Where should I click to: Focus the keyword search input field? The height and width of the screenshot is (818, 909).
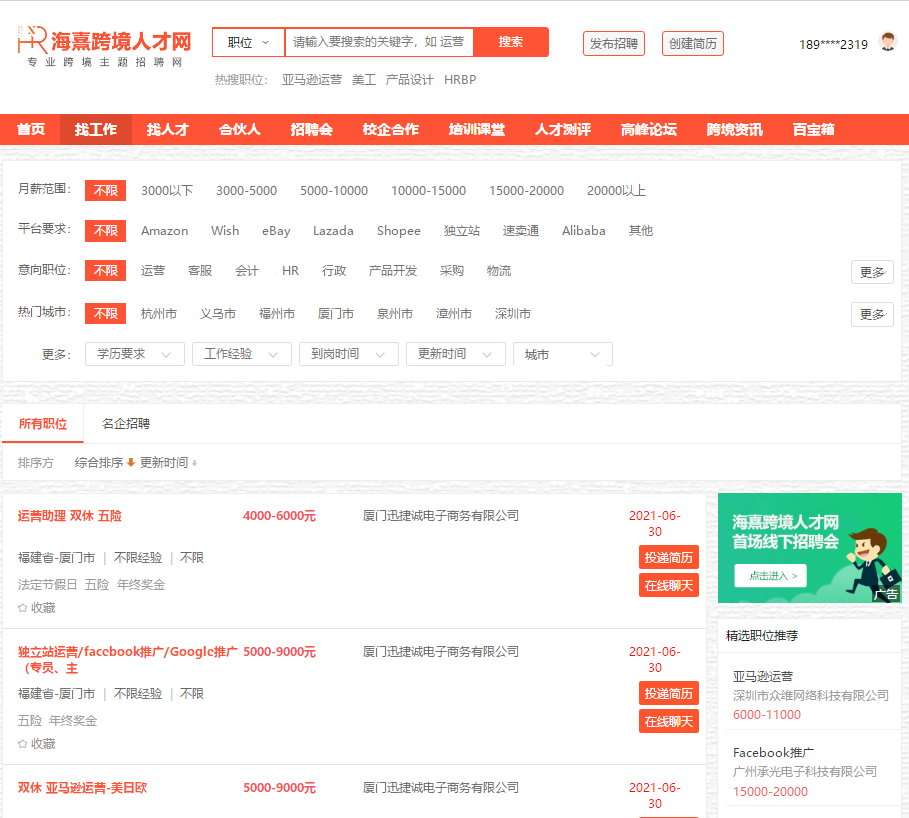coord(379,42)
